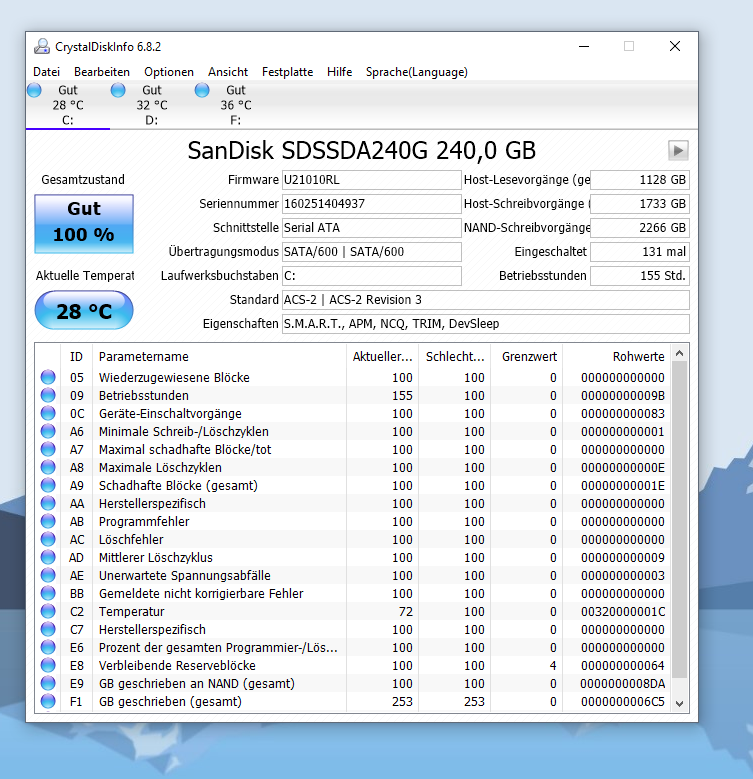The height and width of the screenshot is (779, 753).
Task: Select the D: drive status orb
Action: click(x=118, y=90)
